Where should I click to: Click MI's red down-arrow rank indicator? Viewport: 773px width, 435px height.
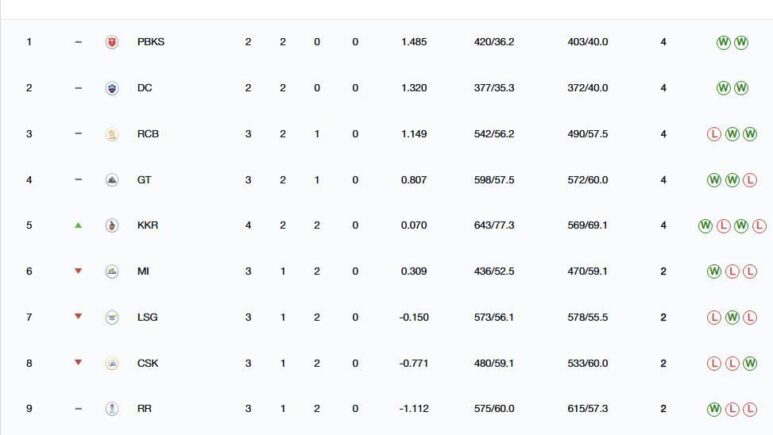click(x=78, y=272)
